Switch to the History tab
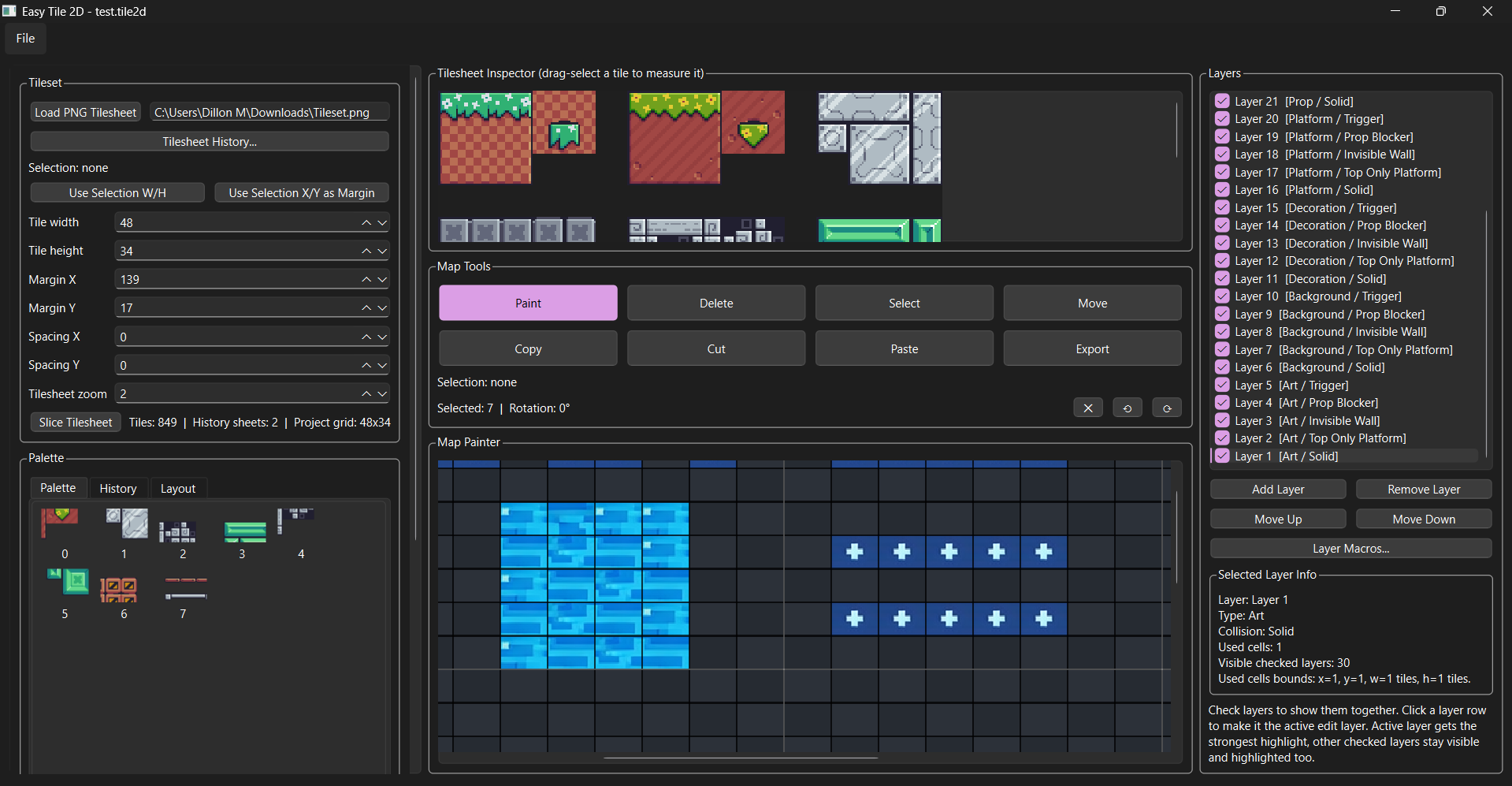The width and height of the screenshot is (1512, 786). [x=118, y=489]
